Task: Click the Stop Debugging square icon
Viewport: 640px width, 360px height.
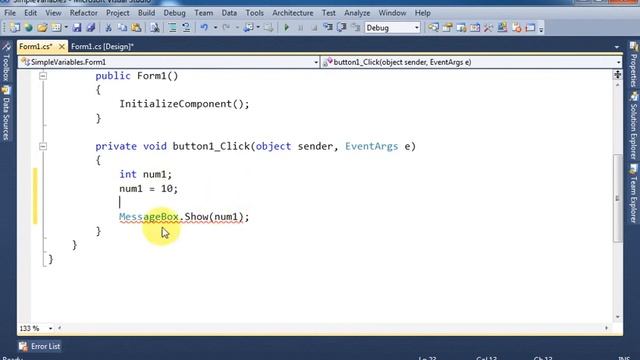Action: pos(314,28)
